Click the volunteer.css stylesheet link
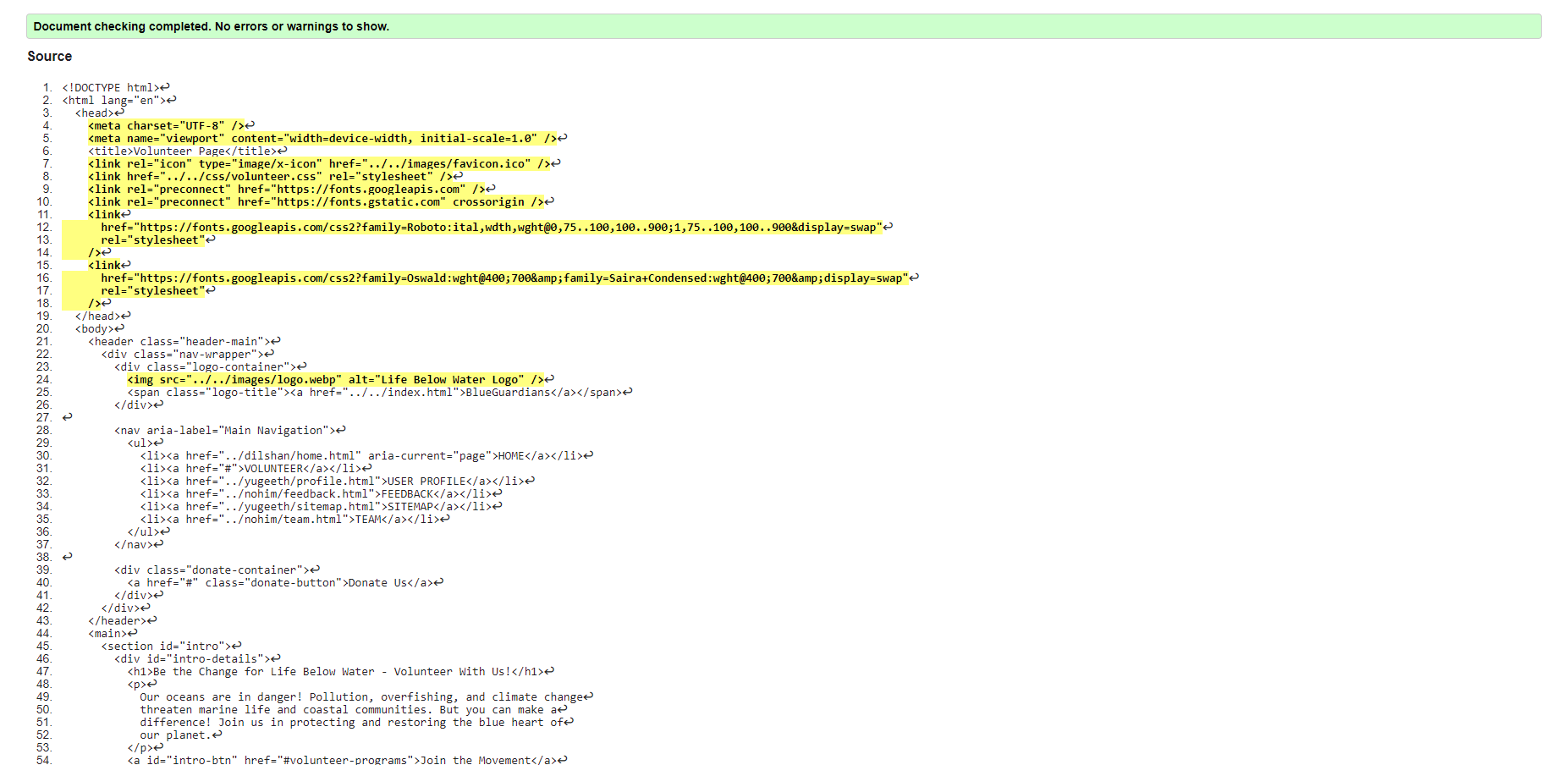Image resolution: width=1568 pixels, height=765 pixels. [271, 176]
